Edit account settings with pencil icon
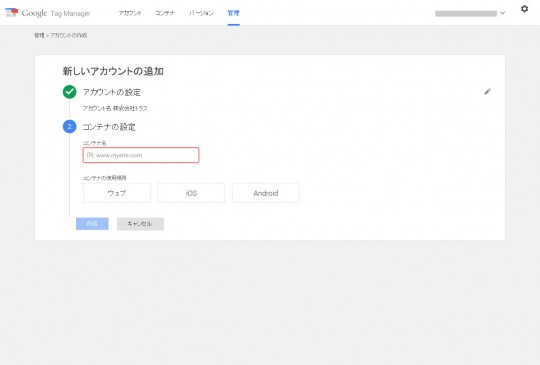This screenshot has width=540, height=365. pos(487,92)
